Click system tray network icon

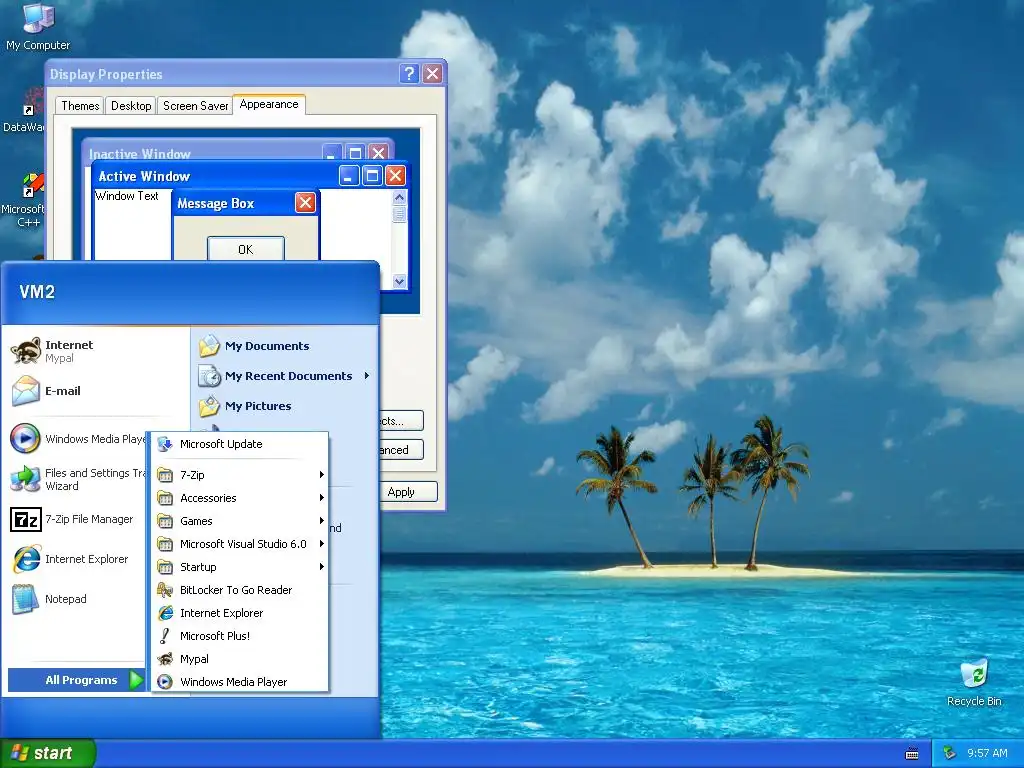[950, 753]
